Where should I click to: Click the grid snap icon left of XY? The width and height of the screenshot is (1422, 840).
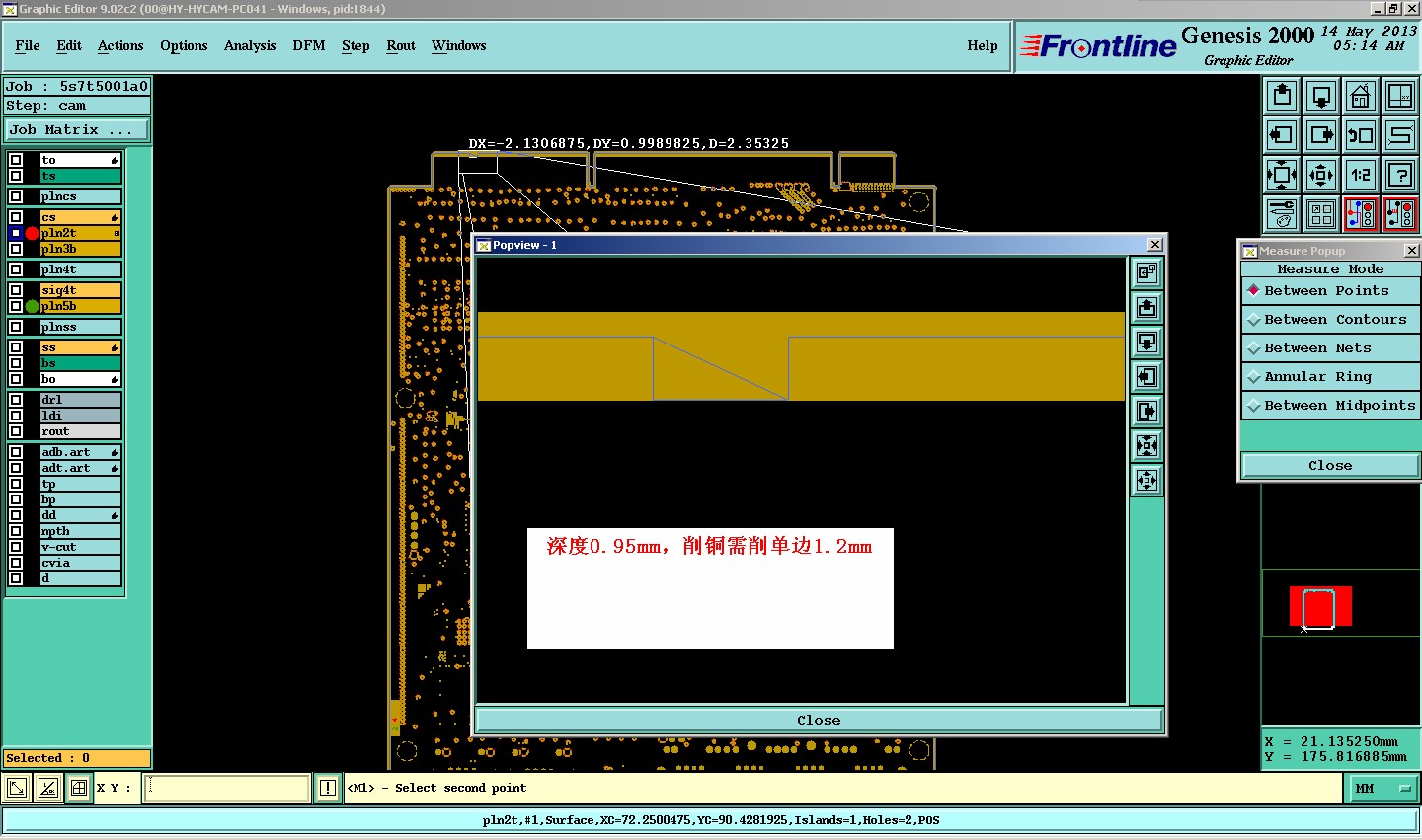(79, 788)
